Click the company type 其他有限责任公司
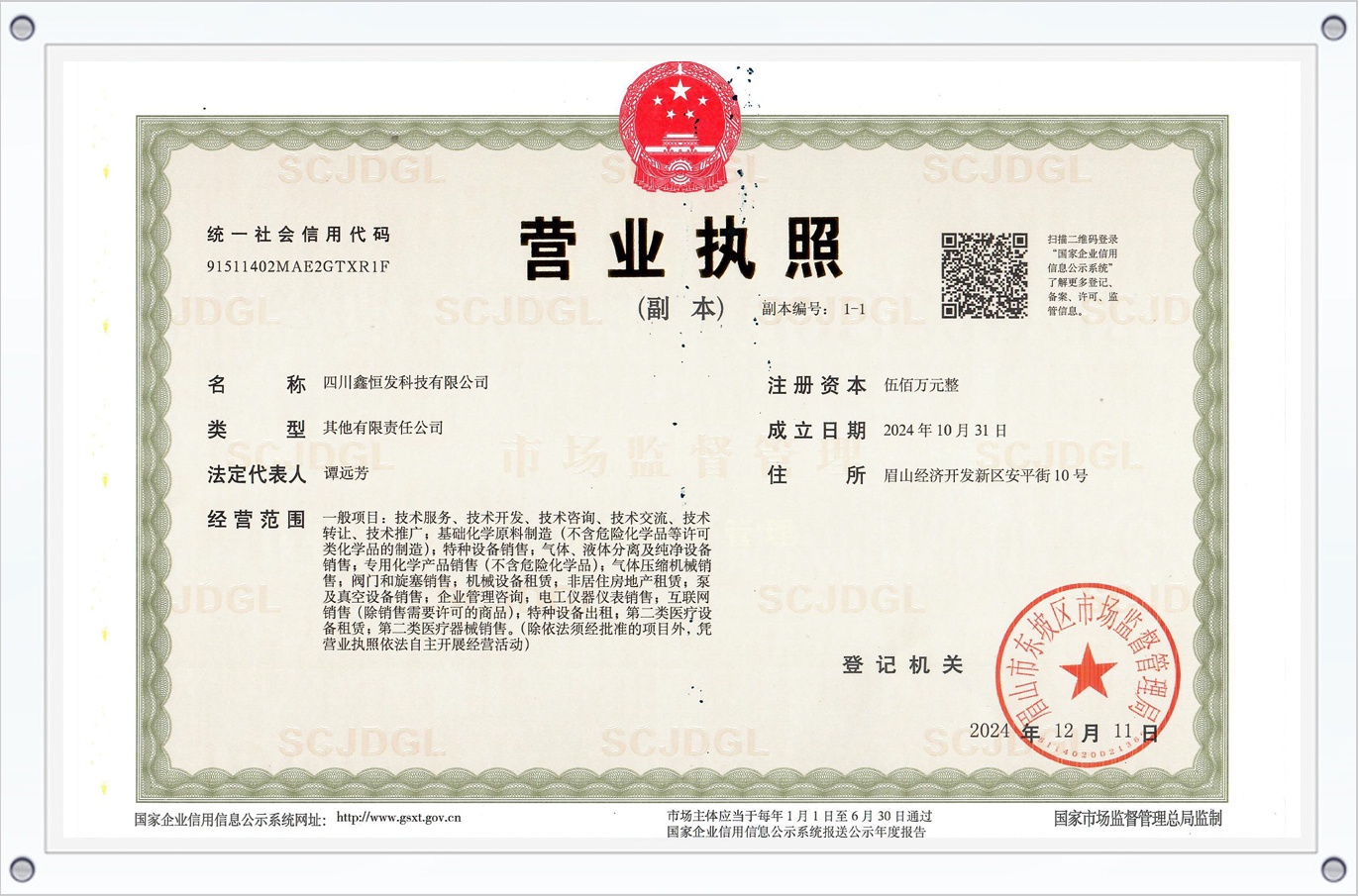 point(383,428)
